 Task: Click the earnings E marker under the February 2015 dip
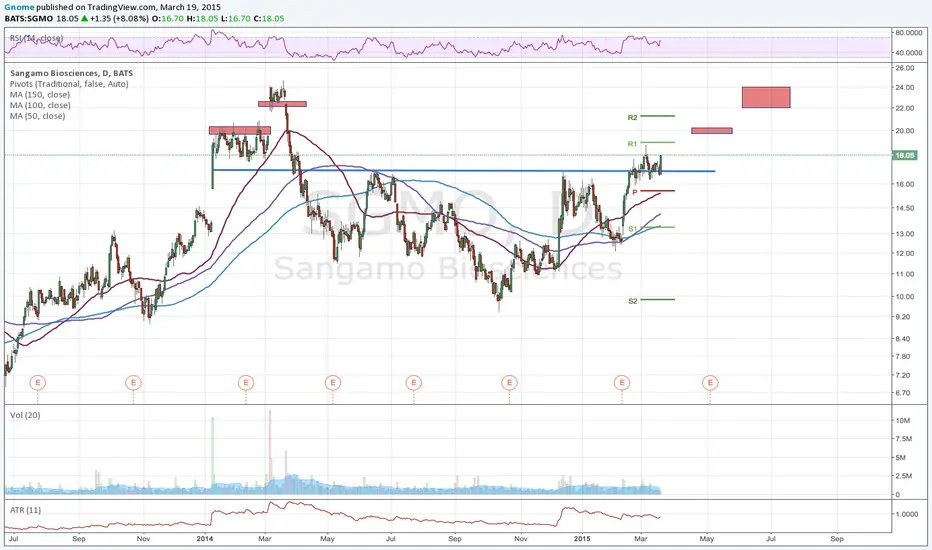tap(622, 383)
